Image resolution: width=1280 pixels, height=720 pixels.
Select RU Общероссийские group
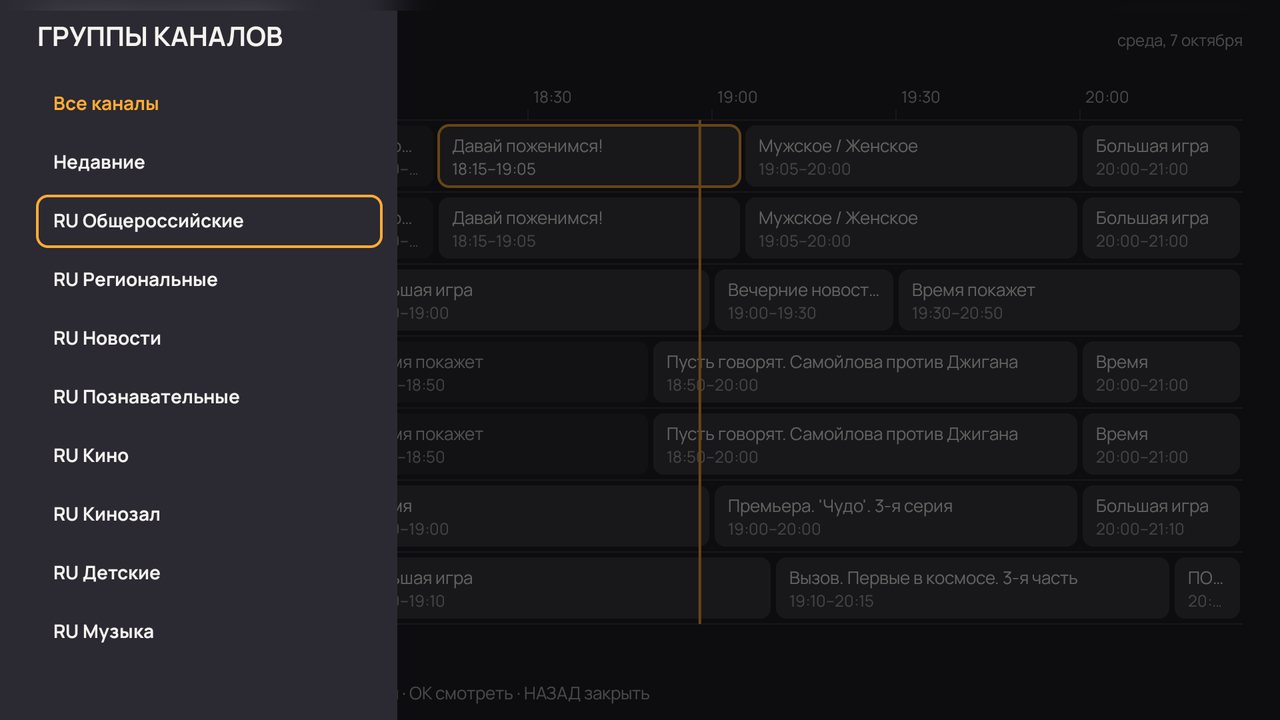click(x=209, y=221)
